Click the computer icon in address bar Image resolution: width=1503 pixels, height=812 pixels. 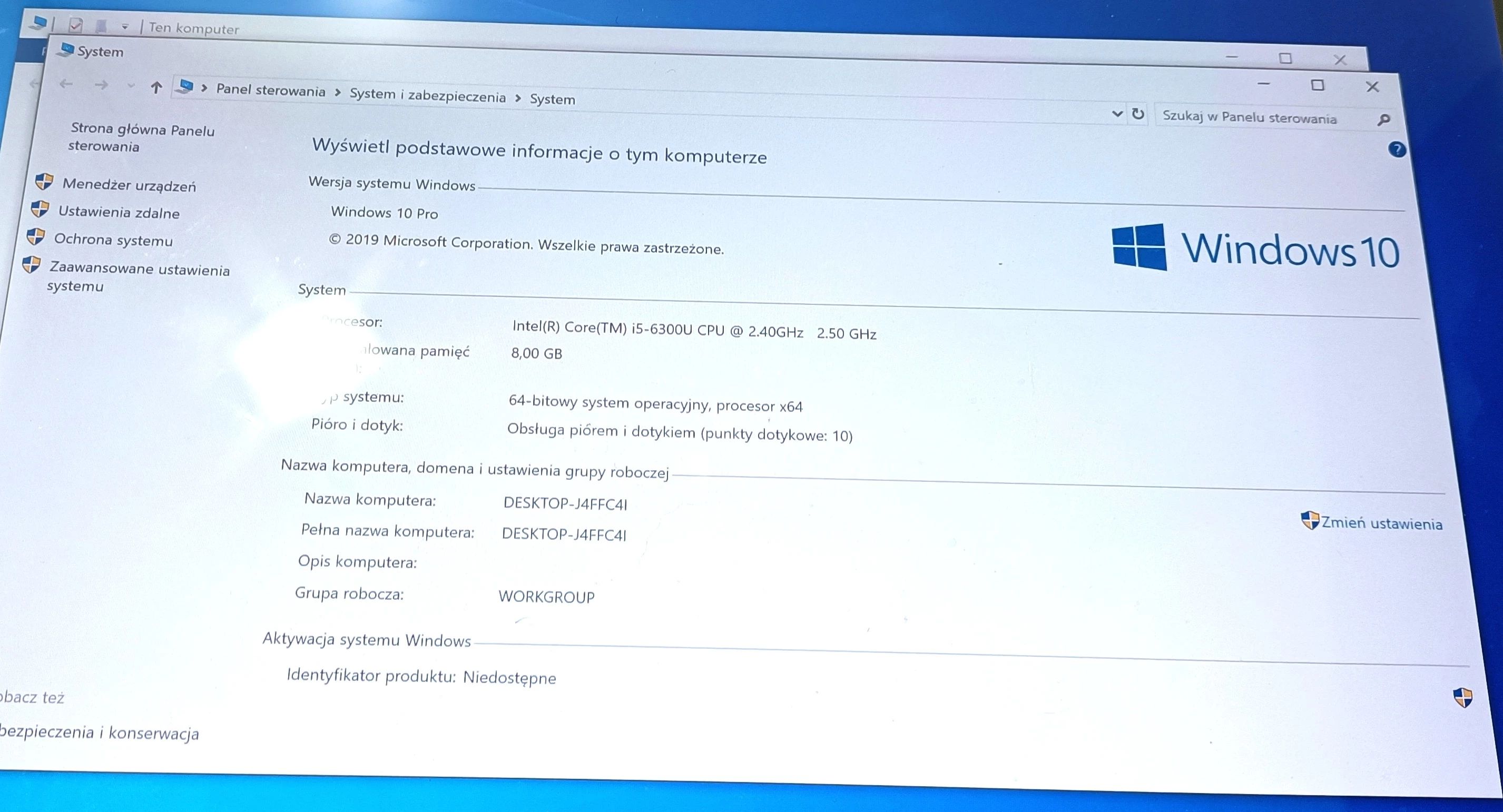pos(185,87)
